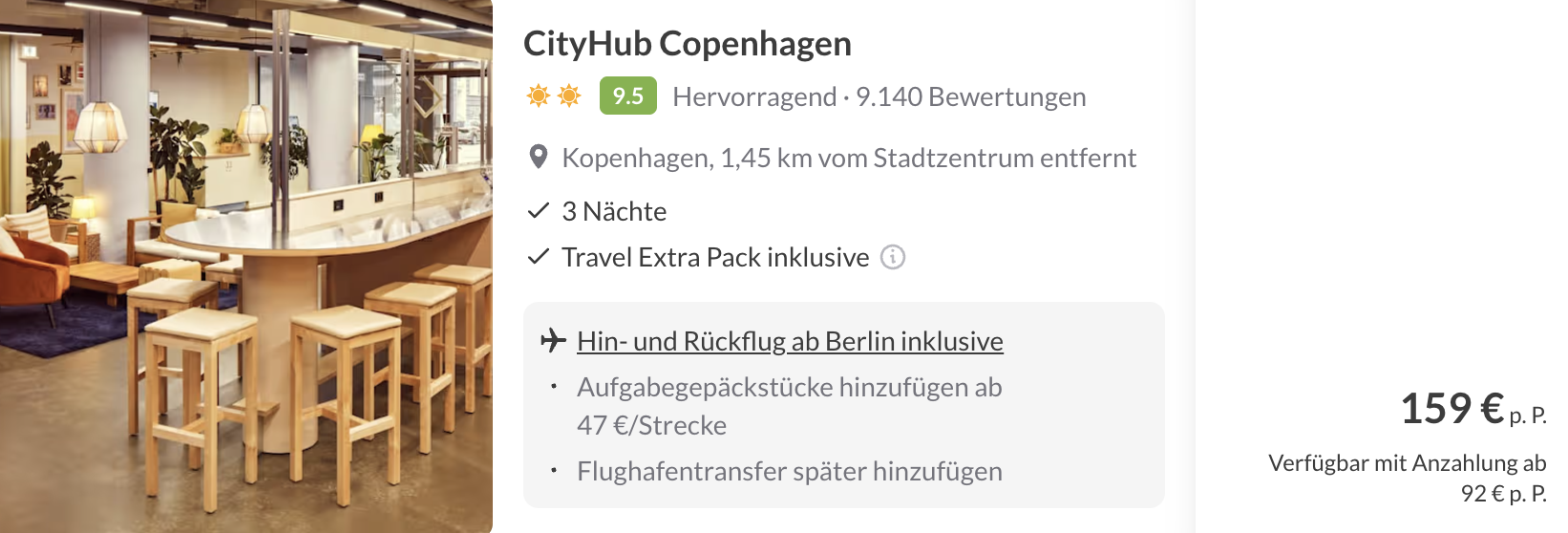Image resolution: width=1568 pixels, height=533 pixels.
Task: Click Flughafentransfer später hinzufügen option
Action: [x=789, y=472]
